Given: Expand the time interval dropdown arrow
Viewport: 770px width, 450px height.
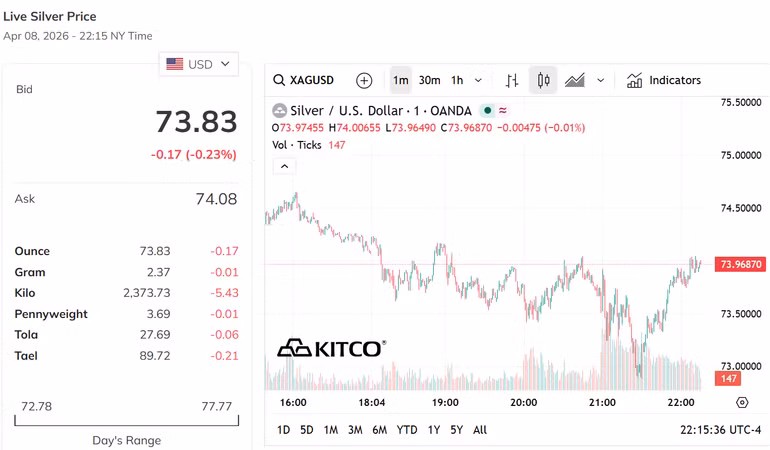Looking at the screenshot, I should click(x=478, y=80).
